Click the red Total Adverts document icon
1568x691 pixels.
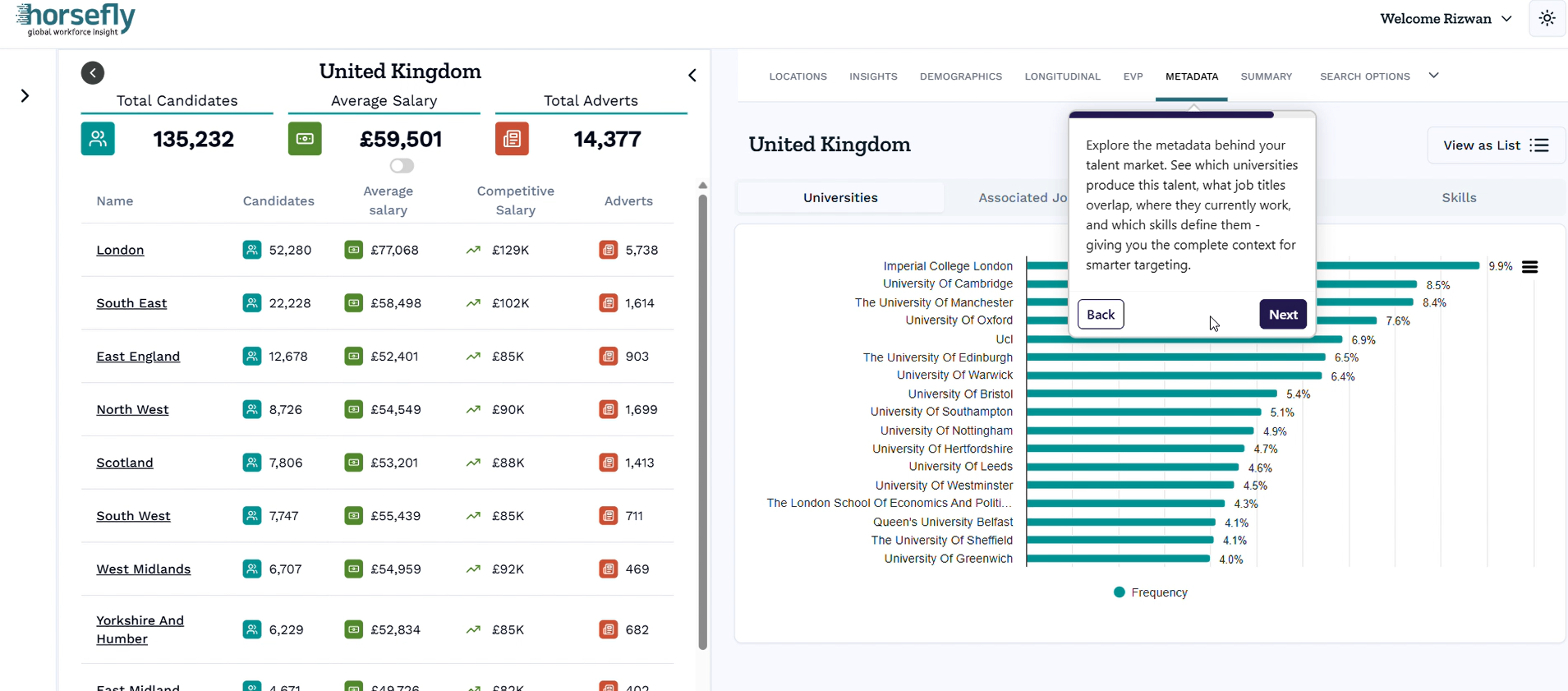tap(512, 139)
